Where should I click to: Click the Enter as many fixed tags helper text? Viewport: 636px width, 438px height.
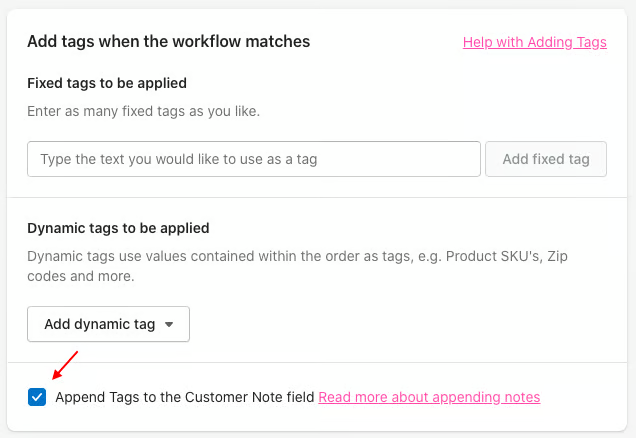point(144,111)
